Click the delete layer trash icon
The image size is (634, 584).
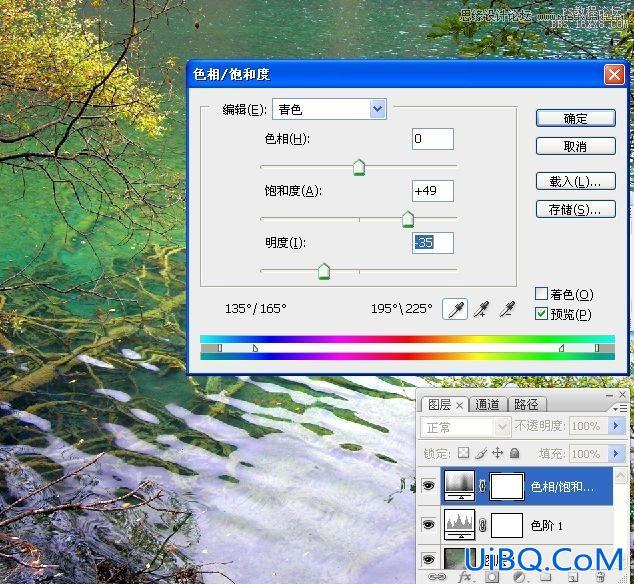point(600,577)
